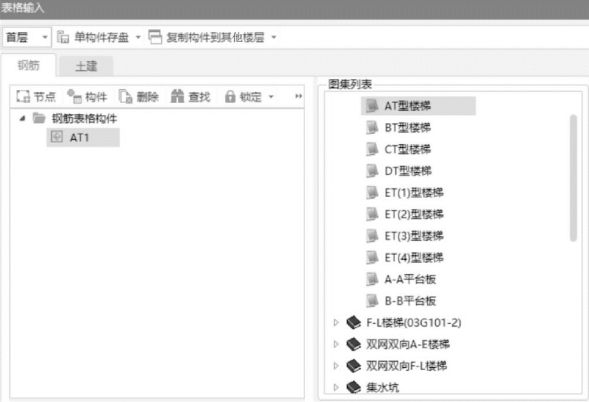Click the 构件 (component) toolbar icon
The image size is (589, 402).
point(74,97)
